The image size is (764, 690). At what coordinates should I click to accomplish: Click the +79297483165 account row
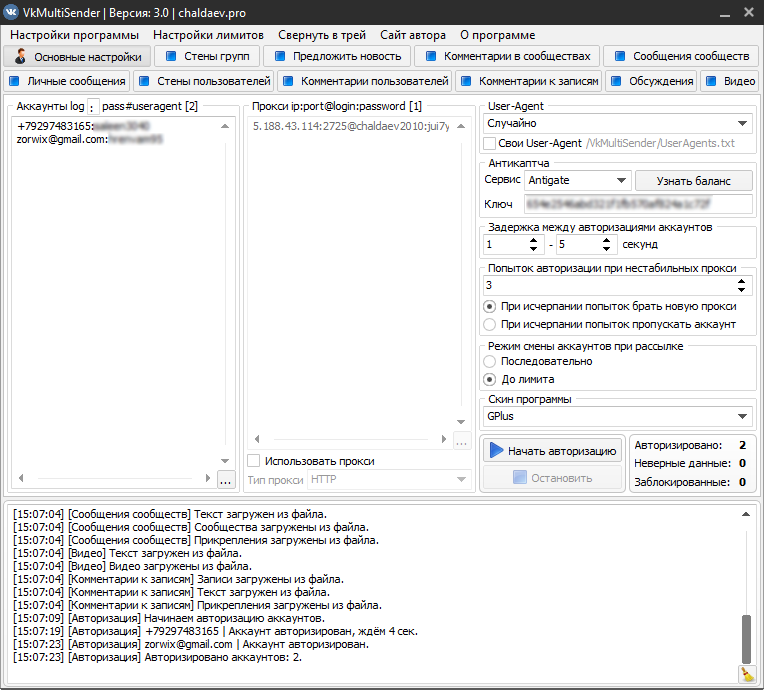83,126
